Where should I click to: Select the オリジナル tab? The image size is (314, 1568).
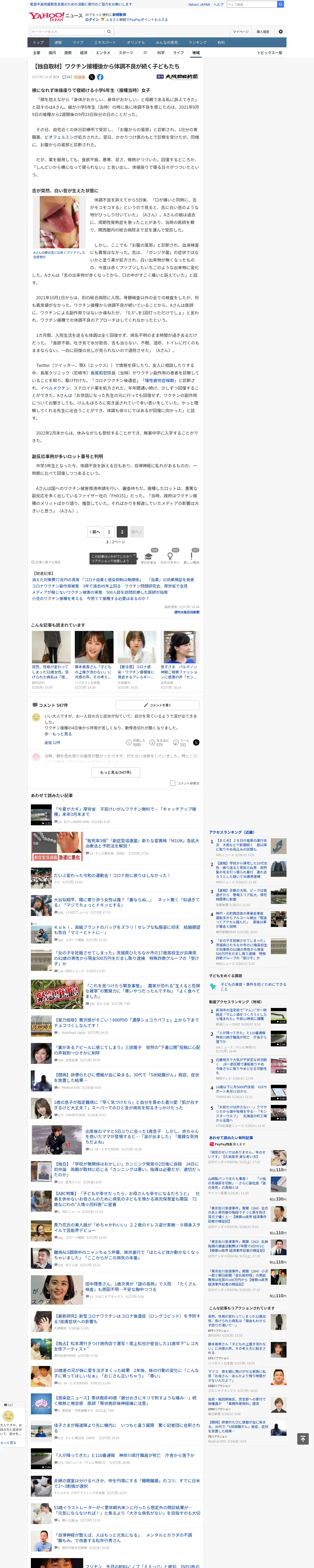pyautogui.click(x=136, y=43)
